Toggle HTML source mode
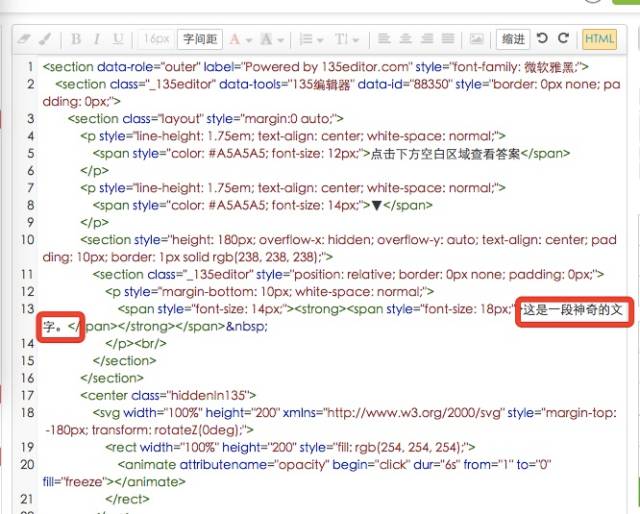 tap(599, 39)
